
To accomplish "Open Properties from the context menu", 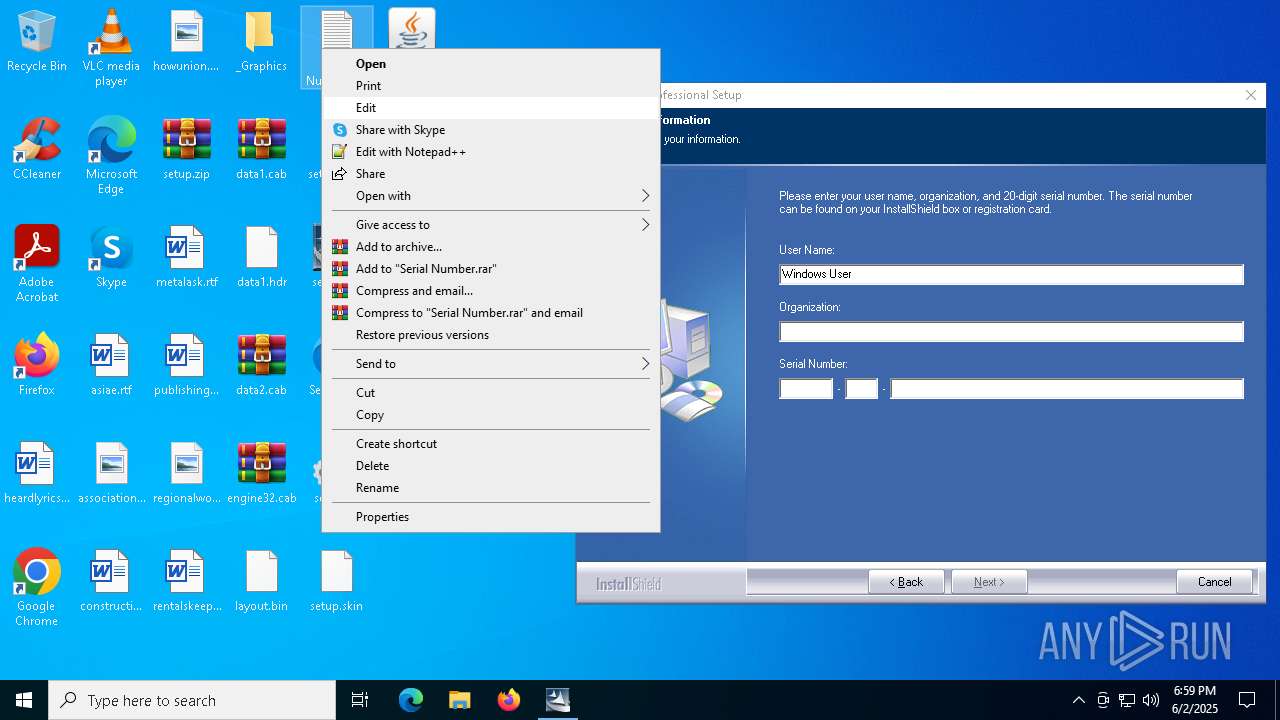I will 490,517.
